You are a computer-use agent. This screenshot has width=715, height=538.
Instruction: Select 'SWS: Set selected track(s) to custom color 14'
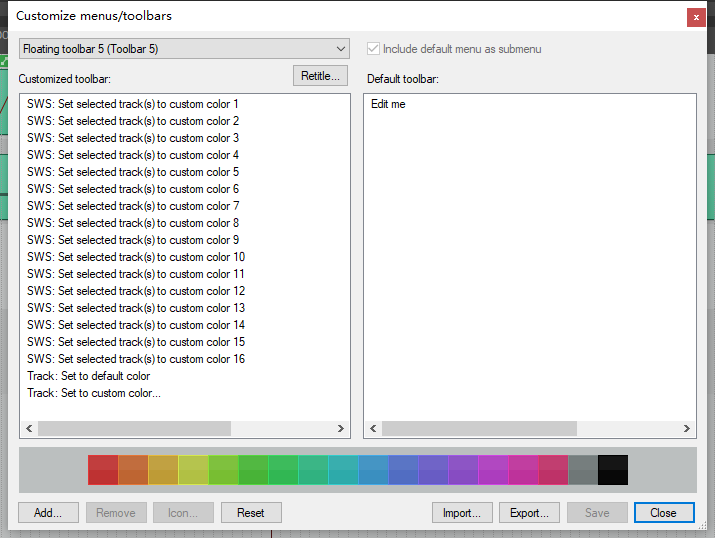pos(136,325)
